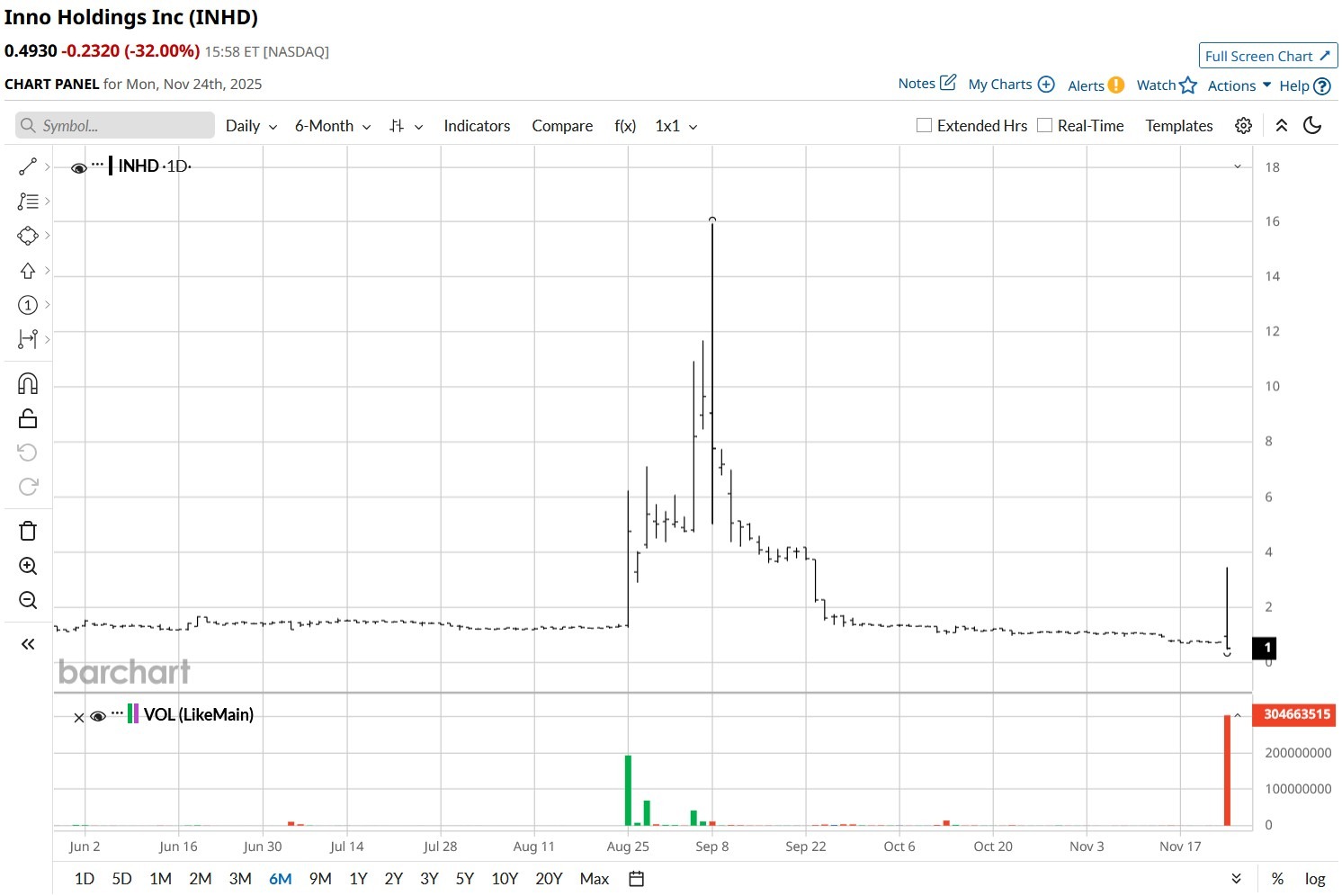This screenshot has width=1342, height=896.
Task: Open the Indicators menu
Action: point(477,126)
